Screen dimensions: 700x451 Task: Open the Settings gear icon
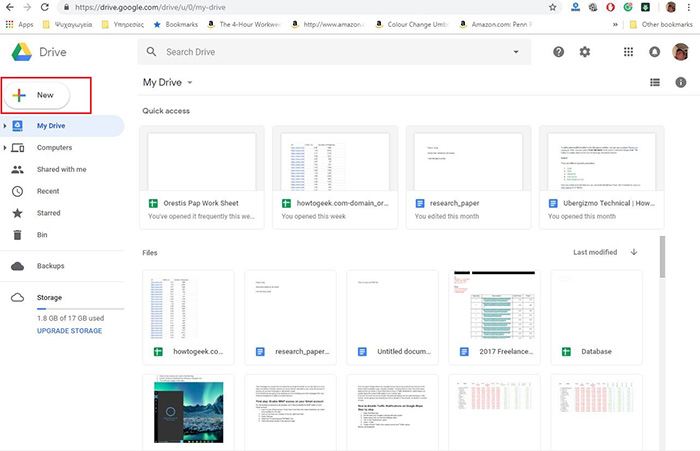pyautogui.click(x=585, y=52)
